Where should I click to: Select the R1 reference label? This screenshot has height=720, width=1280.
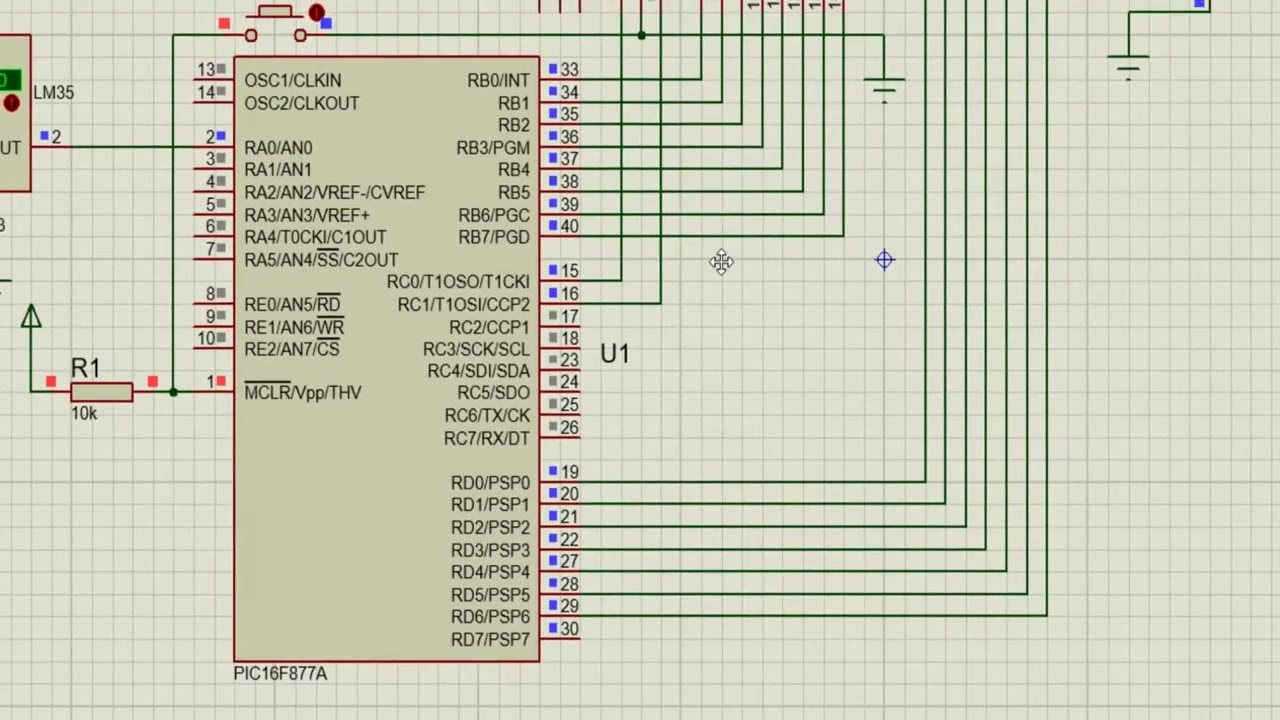coord(86,369)
